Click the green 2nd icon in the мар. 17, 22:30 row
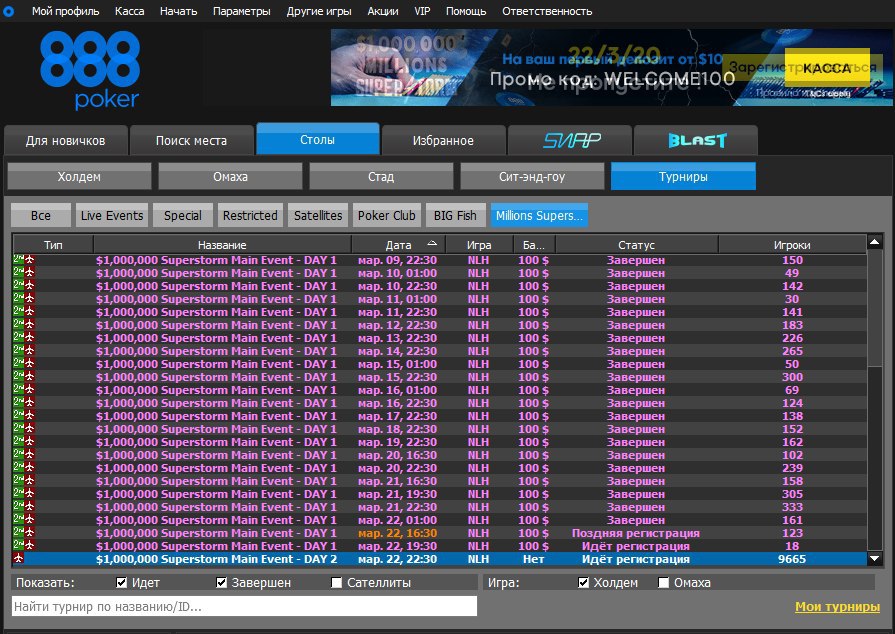 pyautogui.click(x=18, y=416)
